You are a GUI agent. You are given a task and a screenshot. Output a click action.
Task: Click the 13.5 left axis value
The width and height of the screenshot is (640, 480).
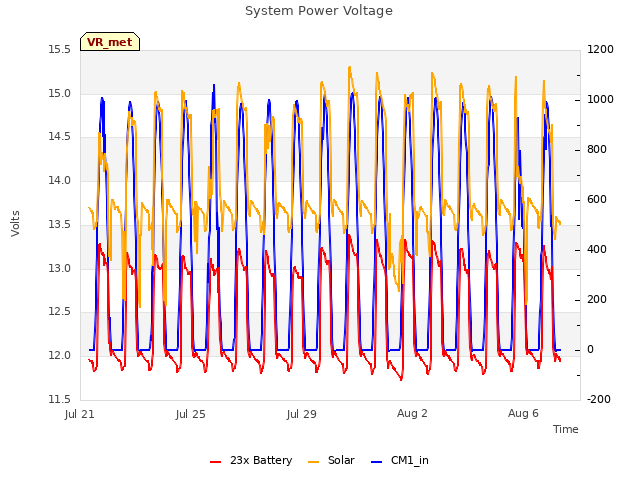[60, 224]
